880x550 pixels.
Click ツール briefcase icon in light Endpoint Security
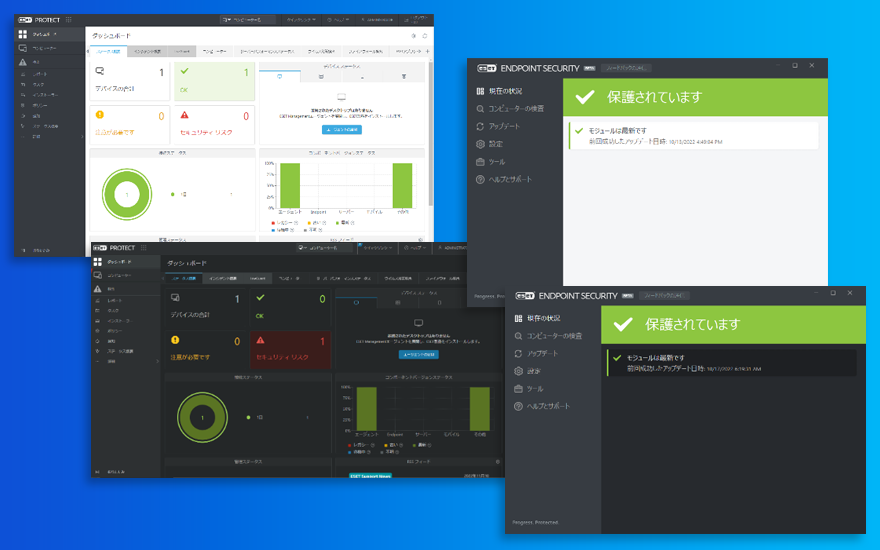point(481,161)
